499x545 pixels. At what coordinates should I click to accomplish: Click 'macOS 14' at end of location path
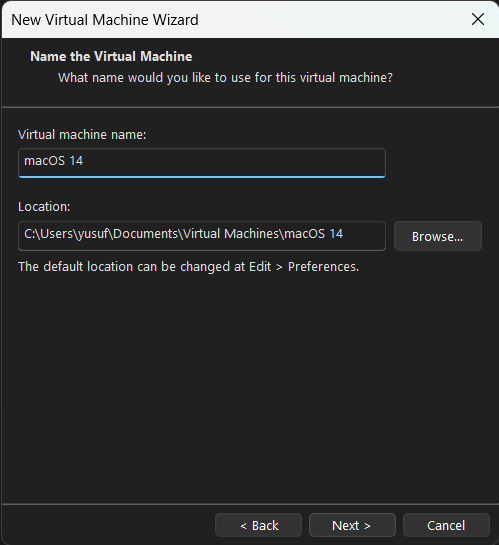coord(313,234)
